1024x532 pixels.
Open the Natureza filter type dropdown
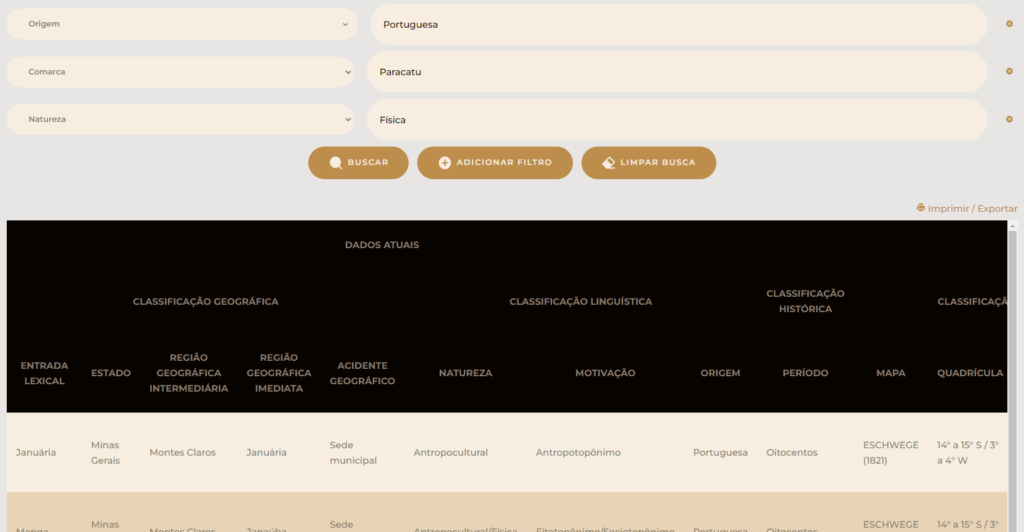coord(182,120)
